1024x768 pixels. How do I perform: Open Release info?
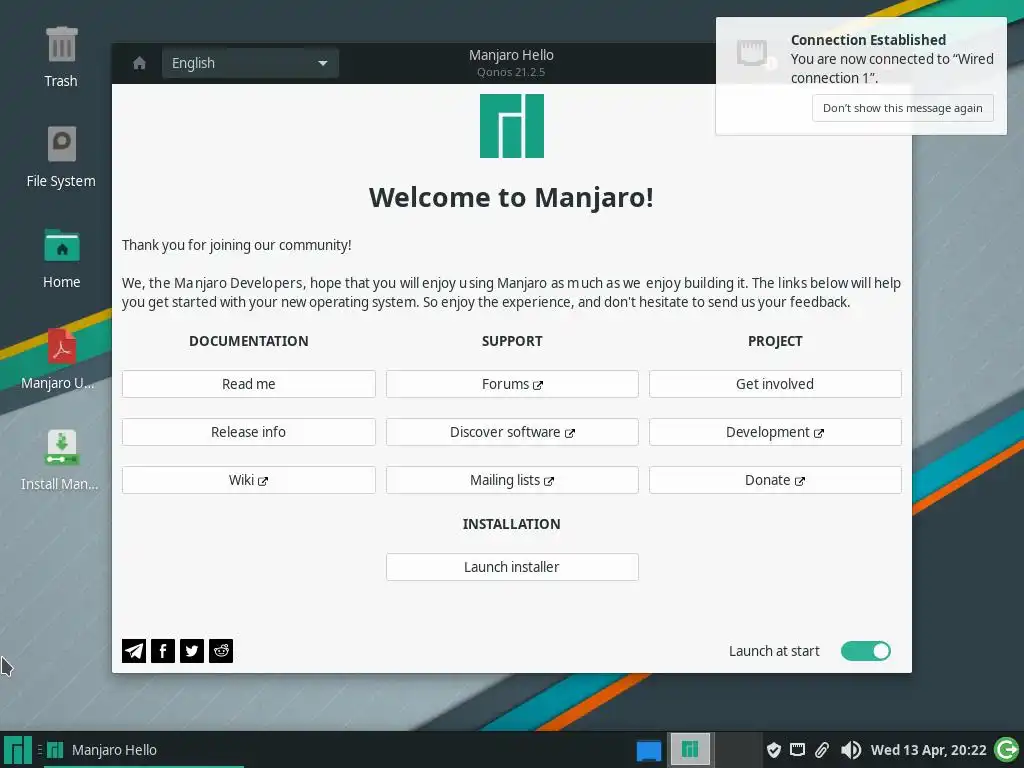tap(249, 432)
